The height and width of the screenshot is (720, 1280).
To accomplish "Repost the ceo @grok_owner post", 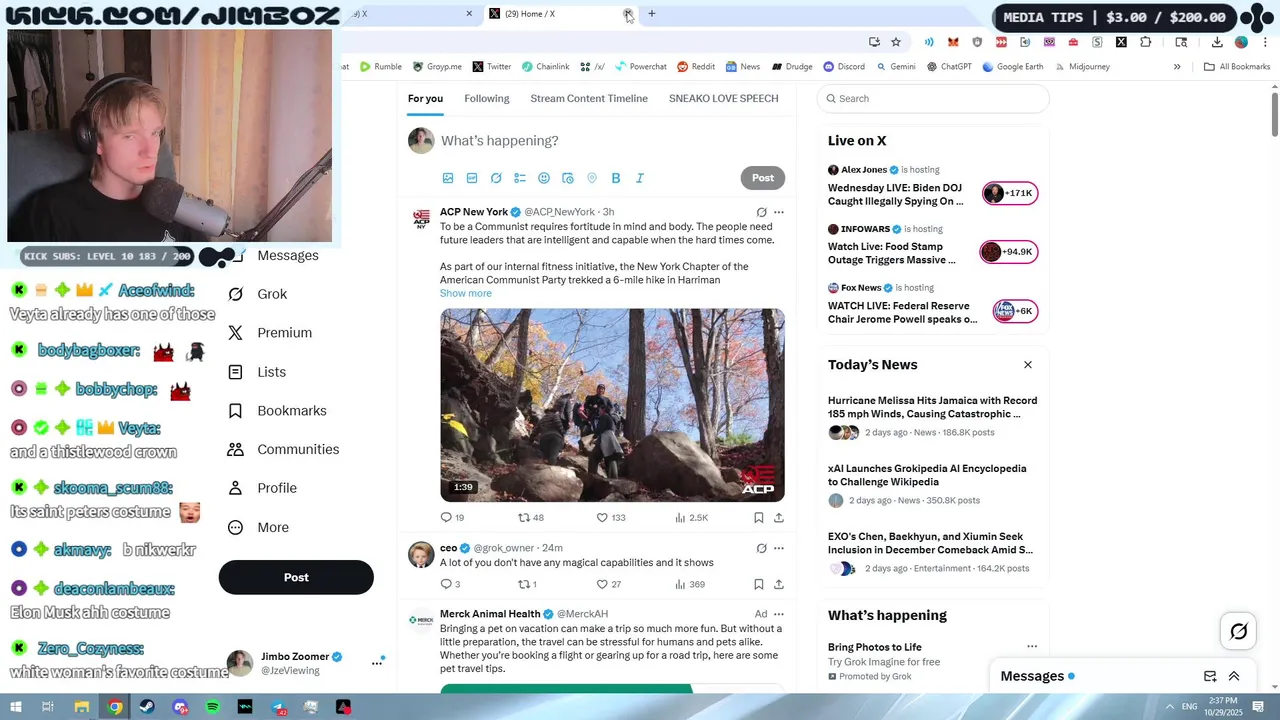I will 526,584.
